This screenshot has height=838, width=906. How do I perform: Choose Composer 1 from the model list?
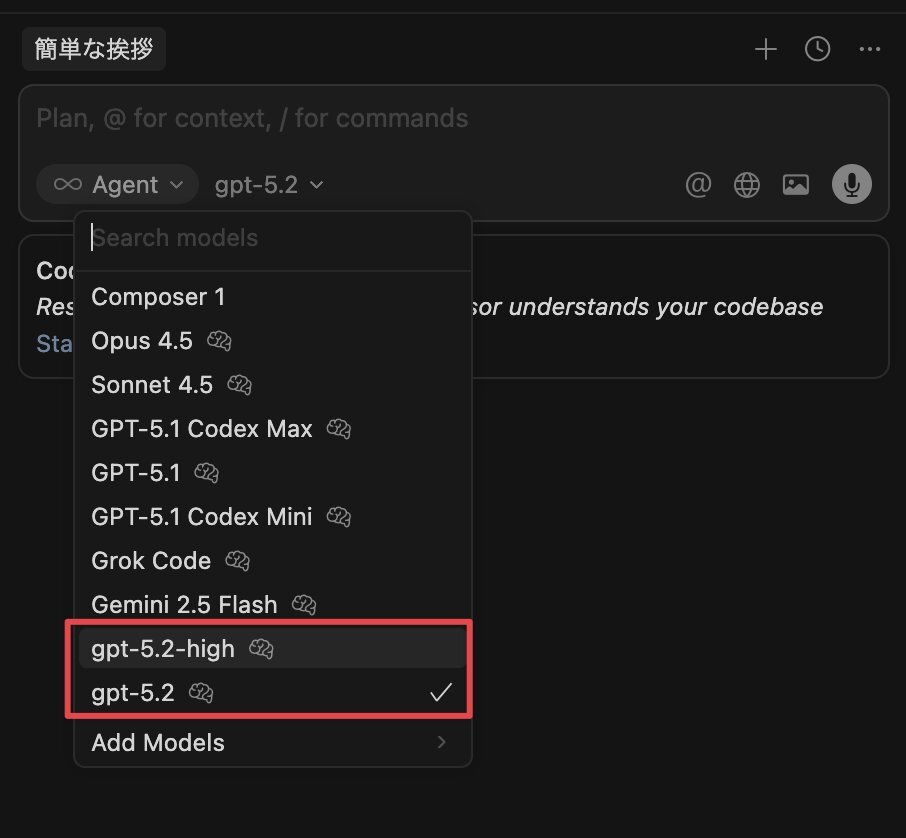pyautogui.click(x=157, y=297)
